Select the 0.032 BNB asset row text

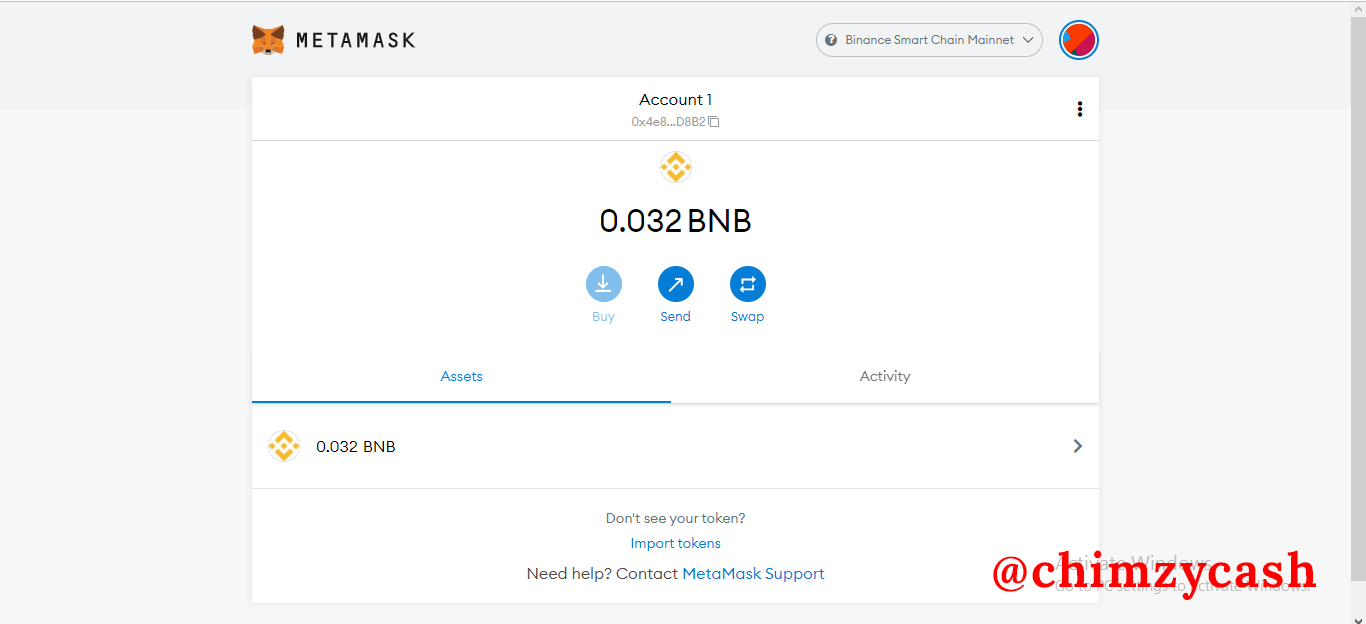(x=356, y=447)
